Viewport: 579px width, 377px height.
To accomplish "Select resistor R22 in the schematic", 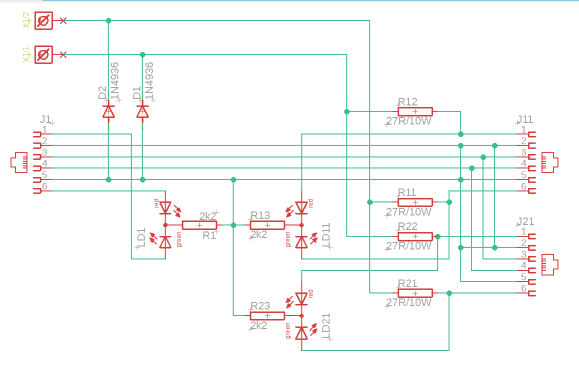I will click(x=415, y=236).
